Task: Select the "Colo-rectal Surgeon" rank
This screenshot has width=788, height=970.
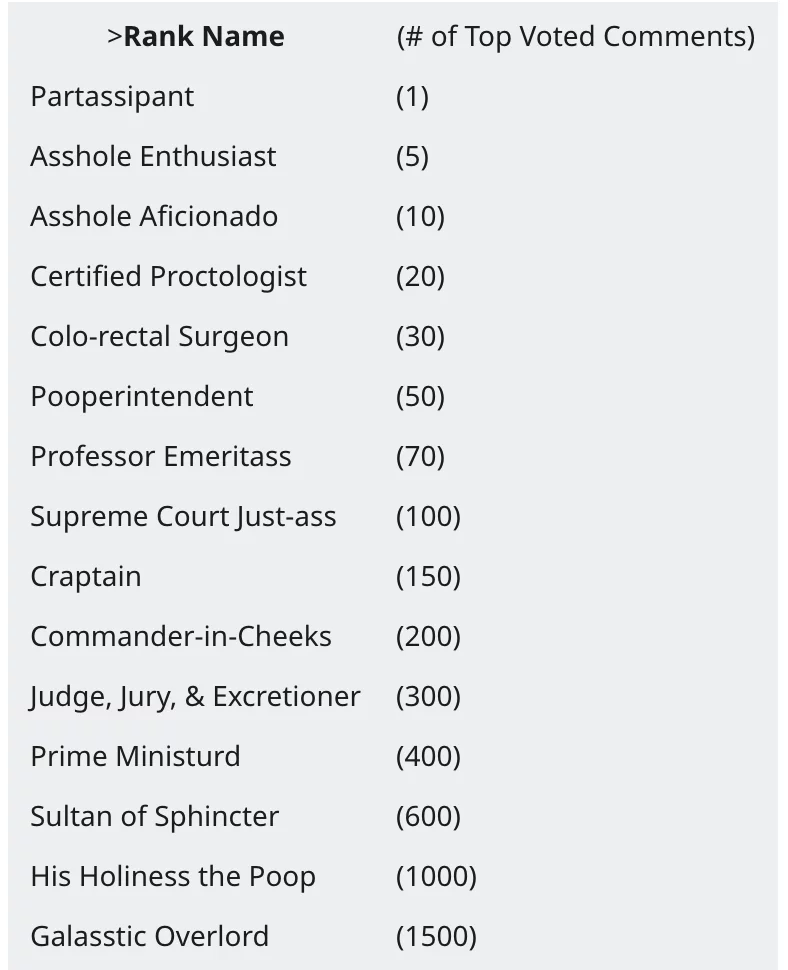Action: (x=159, y=337)
